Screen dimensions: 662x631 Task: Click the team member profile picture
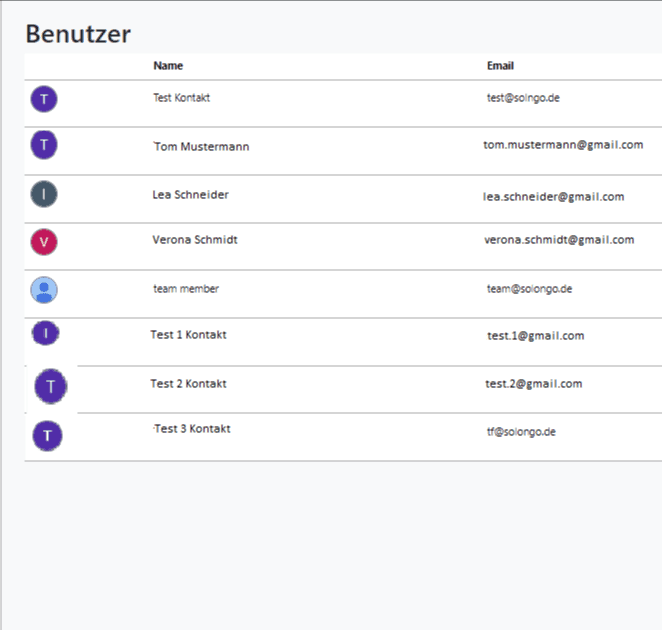(x=44, y=290)
